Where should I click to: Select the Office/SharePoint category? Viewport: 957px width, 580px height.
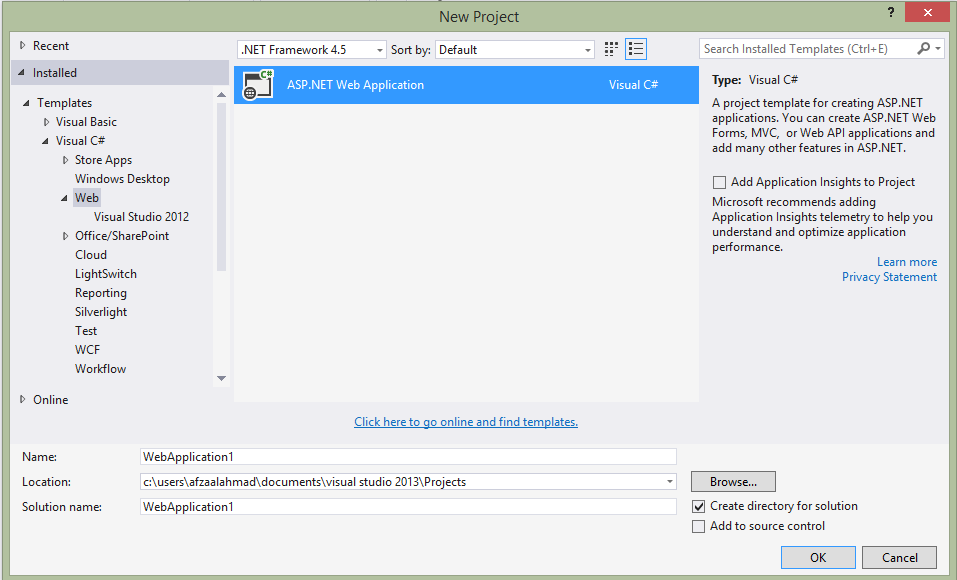pyautogui.click(x=122, y=236)
